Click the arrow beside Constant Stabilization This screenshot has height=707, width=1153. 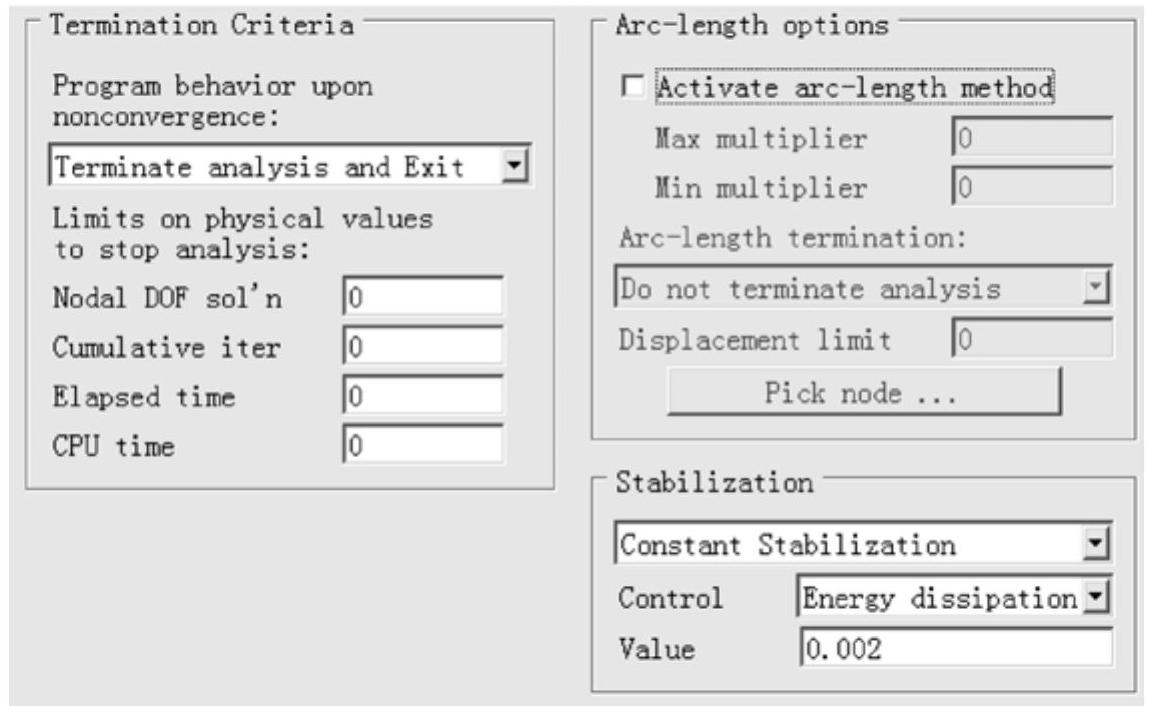pyautogui.click(x=1098, y=546)
